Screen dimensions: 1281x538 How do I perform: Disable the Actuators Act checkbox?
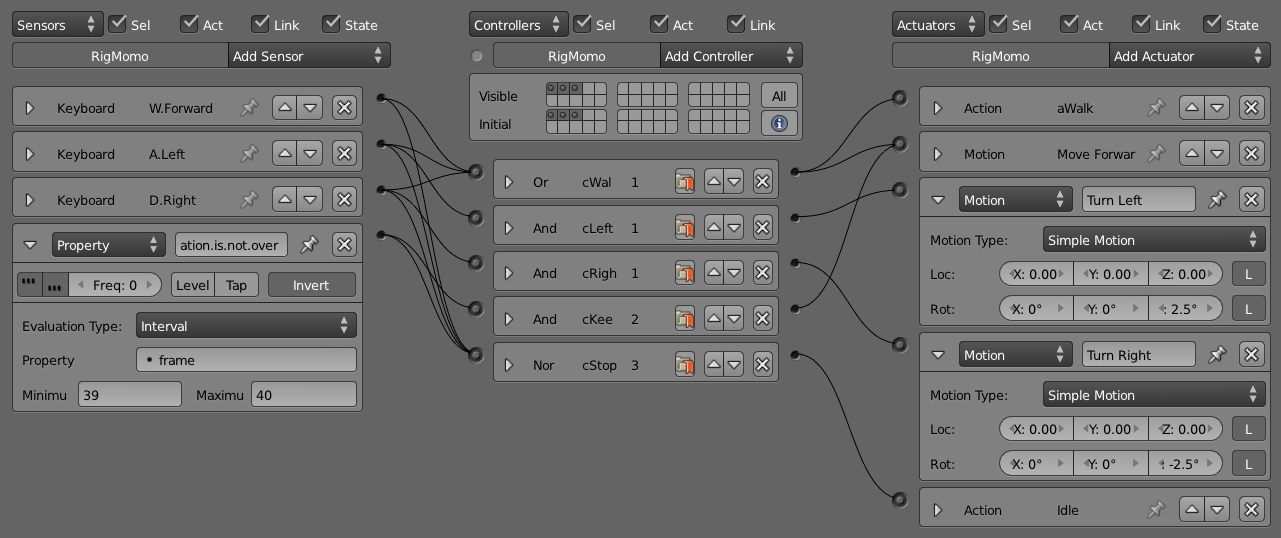click(x=1070, y=24)
